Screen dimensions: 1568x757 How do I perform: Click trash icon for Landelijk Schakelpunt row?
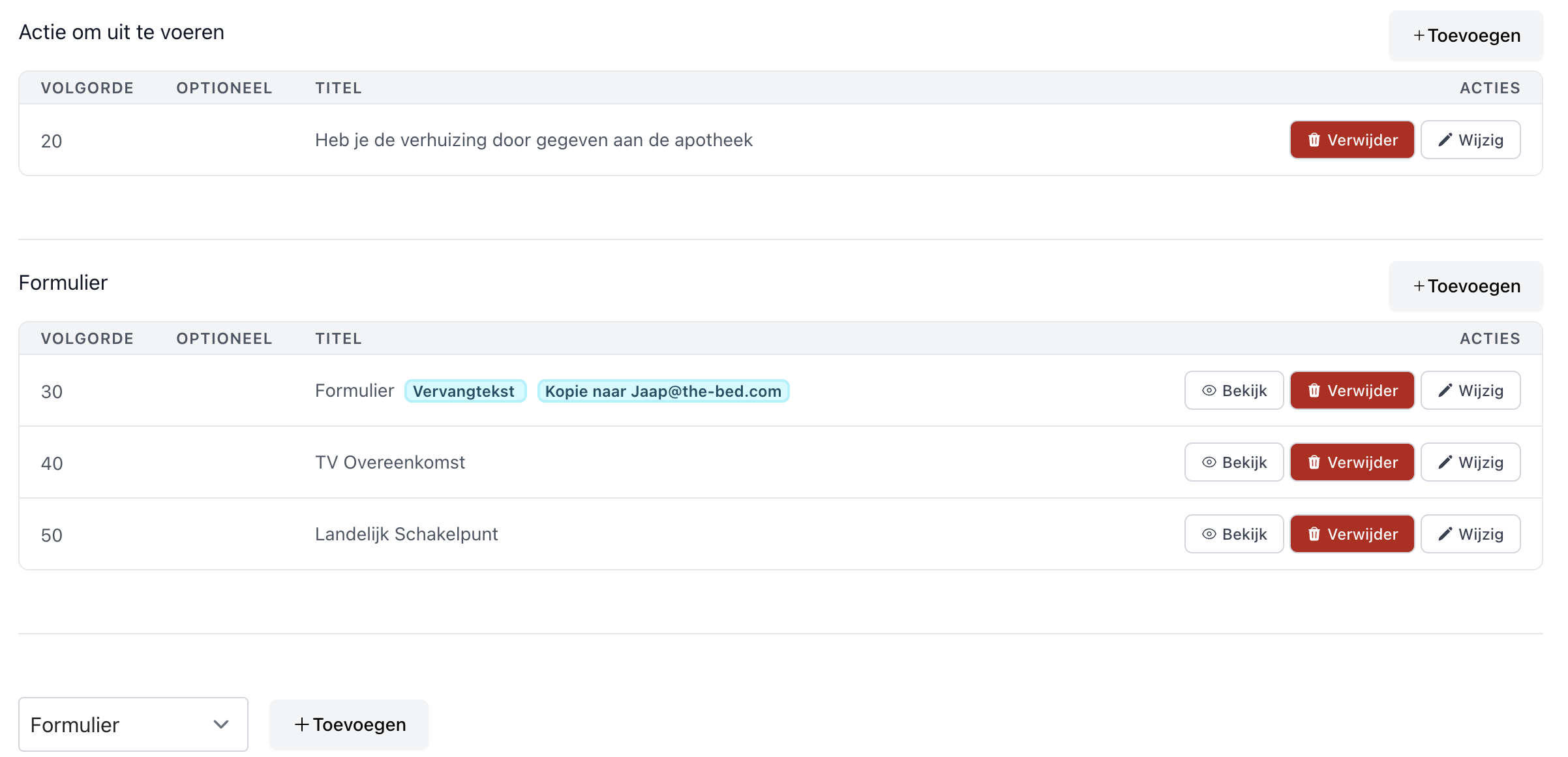tap(1314, 534)
